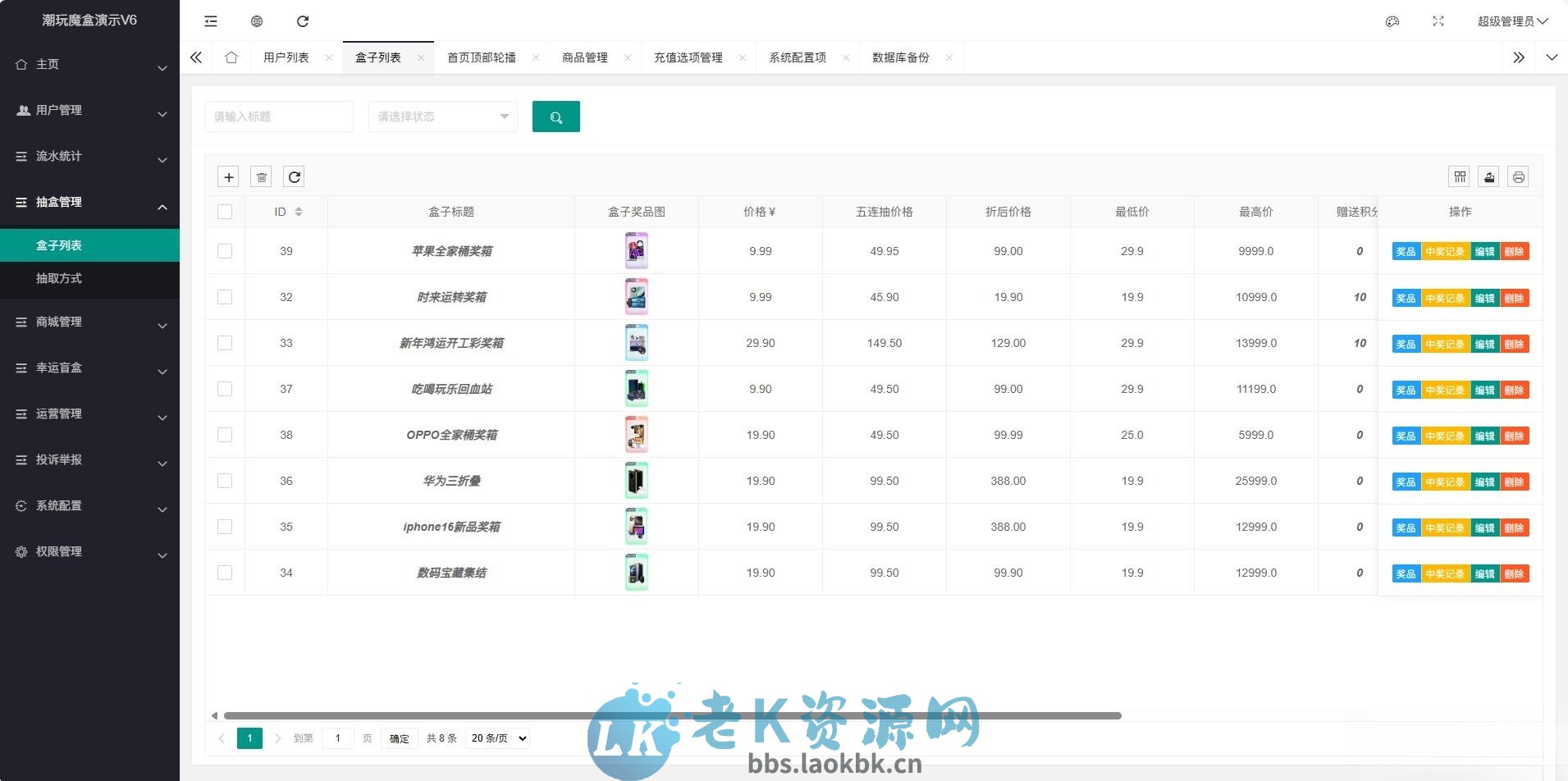Delete selected rows via the trash icon

pyautogui.click(x=261, y=176)
